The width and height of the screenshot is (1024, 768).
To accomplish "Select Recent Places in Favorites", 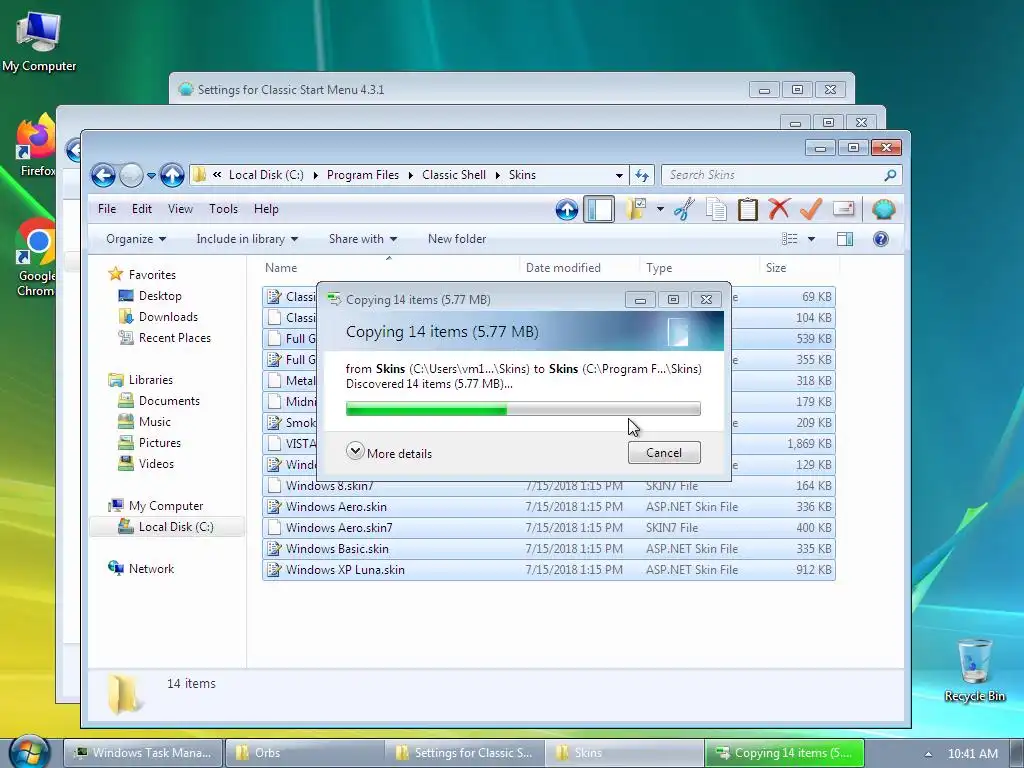I will point(174,338).
